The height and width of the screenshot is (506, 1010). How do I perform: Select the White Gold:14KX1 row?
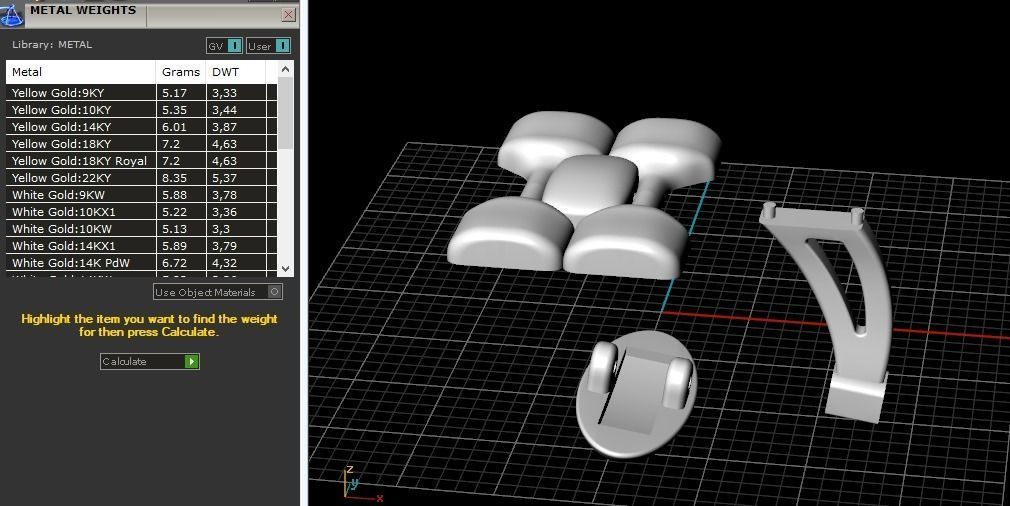(142, 246)
